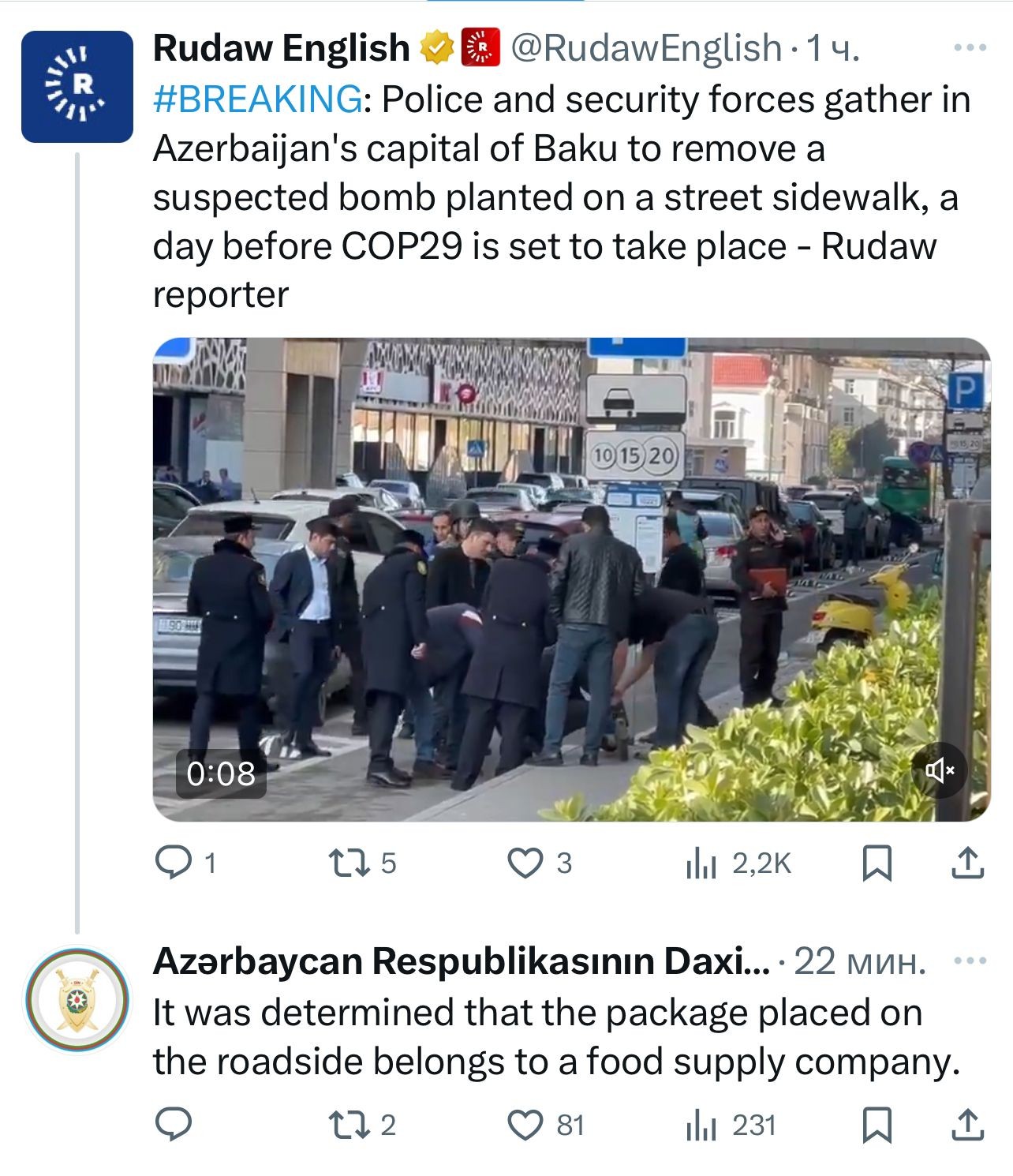Image resolution: width=1013 pixels, height=1176 pixels.
Task: View analytics showing 231 views
Action: [x=731, y=1125]
